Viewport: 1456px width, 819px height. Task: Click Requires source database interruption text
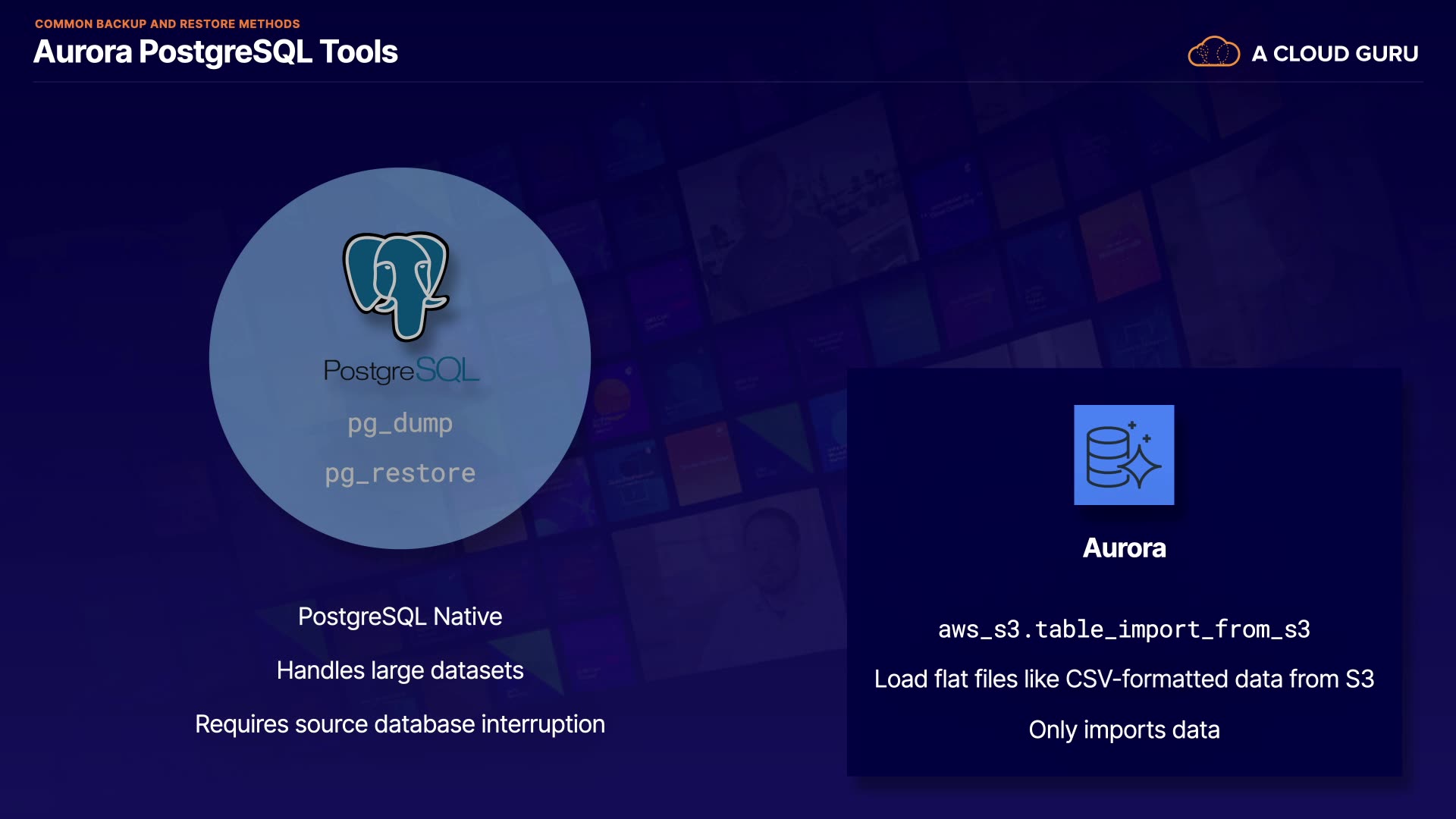400,724
